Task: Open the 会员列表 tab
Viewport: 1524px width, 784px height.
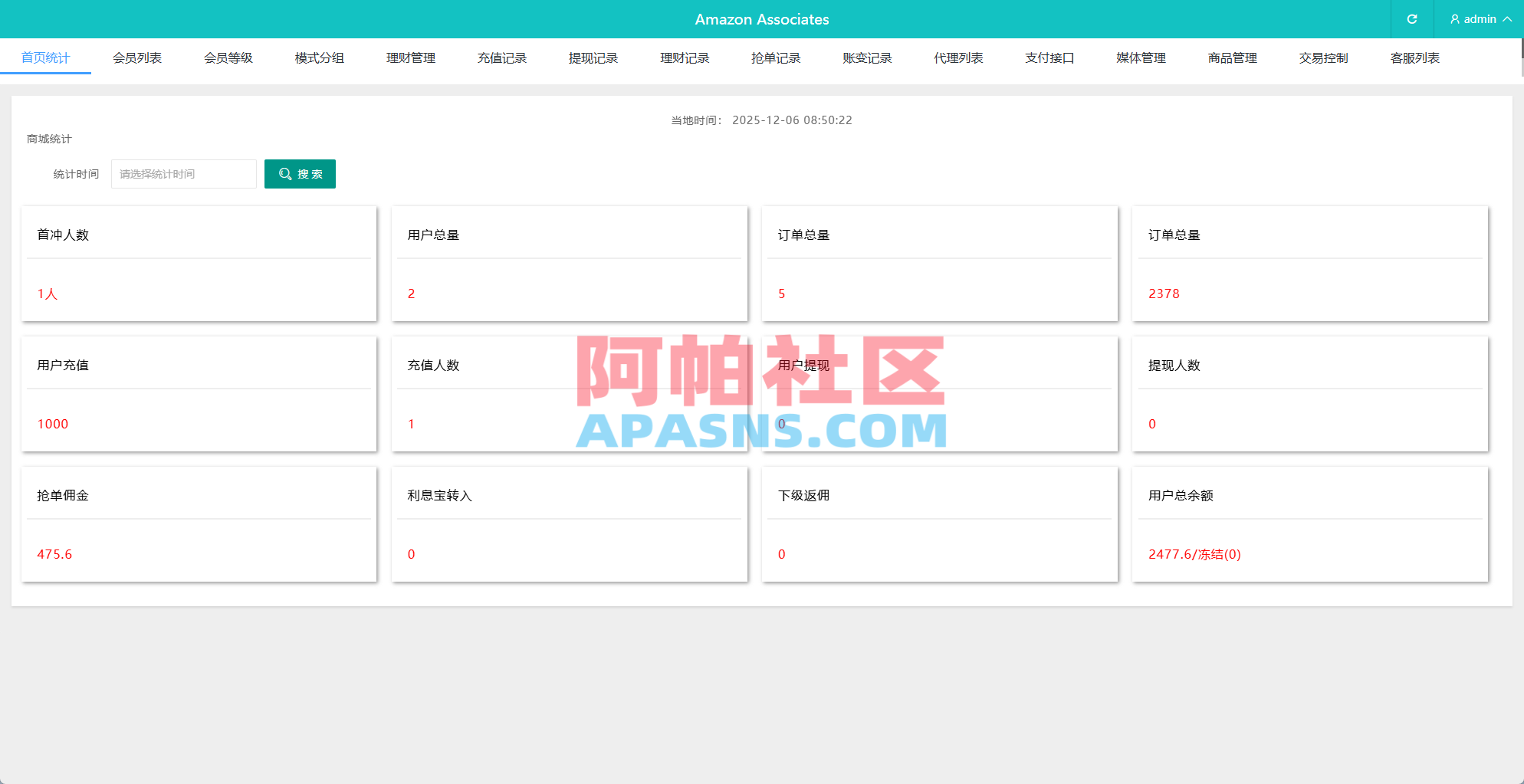Action: pos(137,58)
